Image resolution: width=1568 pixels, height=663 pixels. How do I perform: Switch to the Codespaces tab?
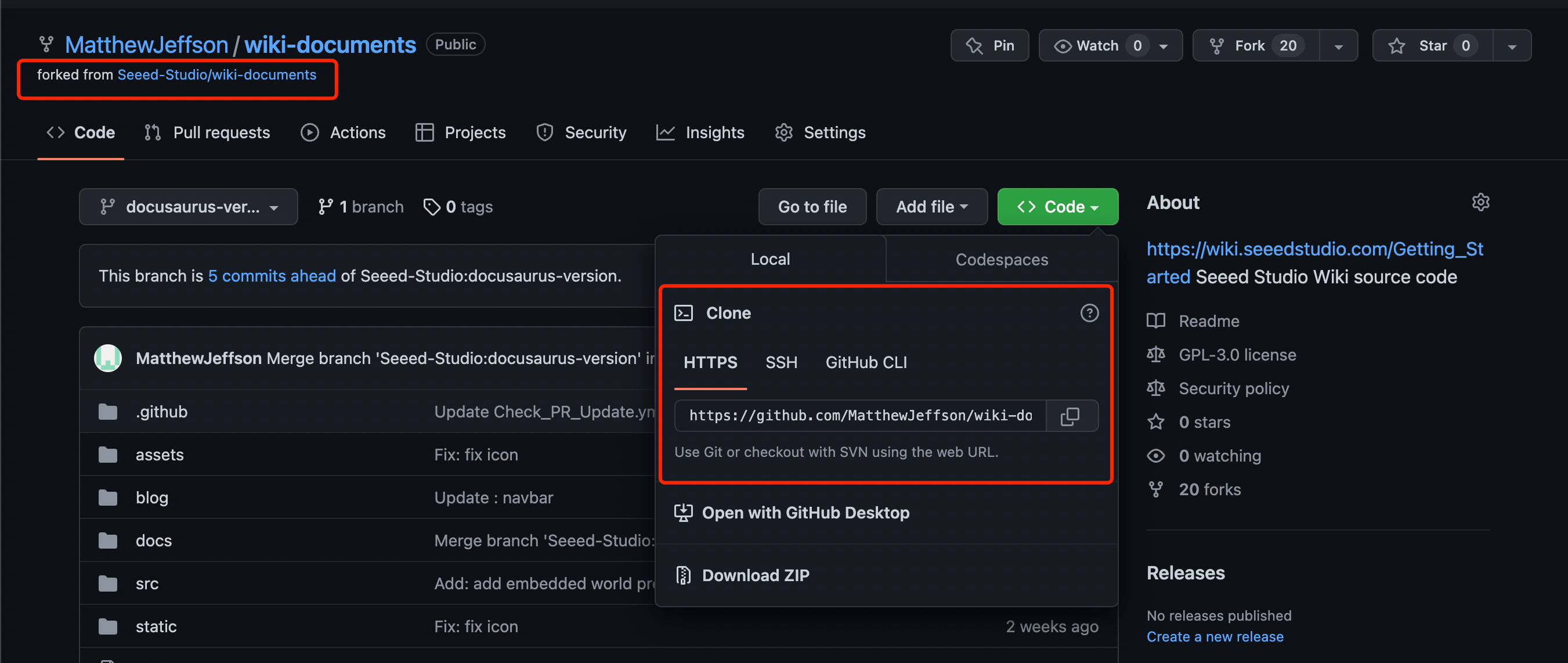1001,260
